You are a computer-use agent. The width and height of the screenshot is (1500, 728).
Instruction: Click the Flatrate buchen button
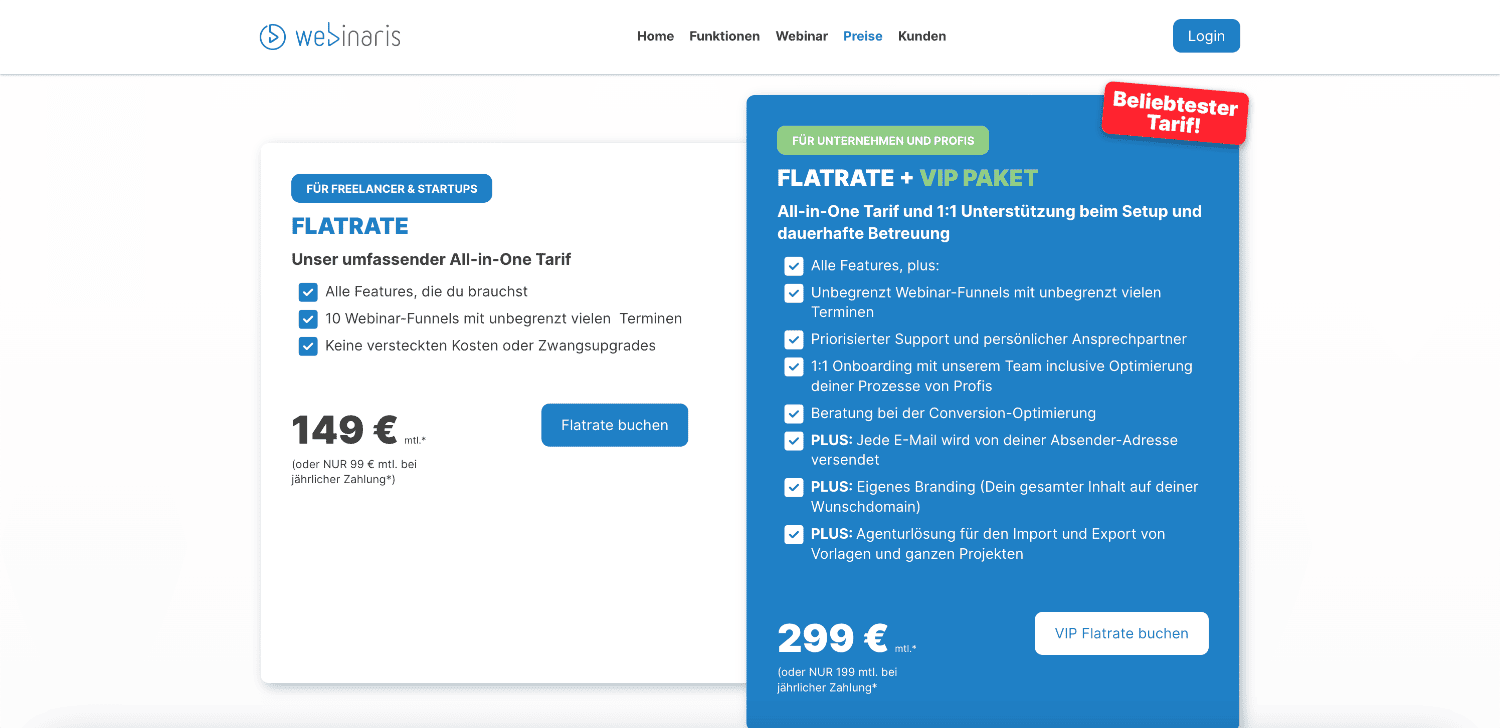tap(614, 425)
